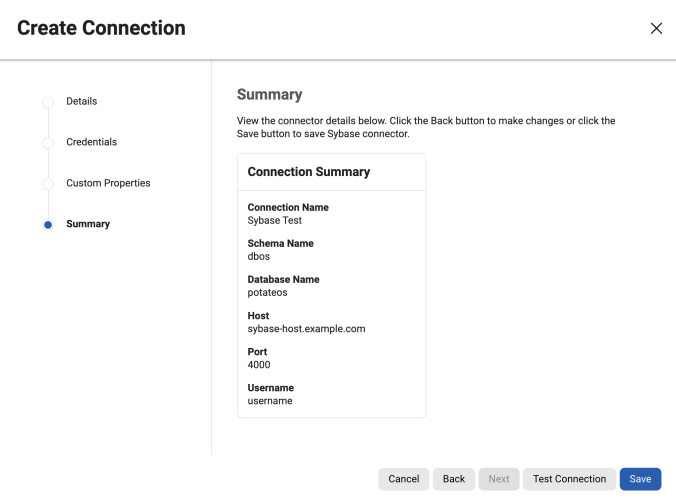The image size is (676, 500).
Task: Select the Summary step label
Action: click(x=88, y=224)
